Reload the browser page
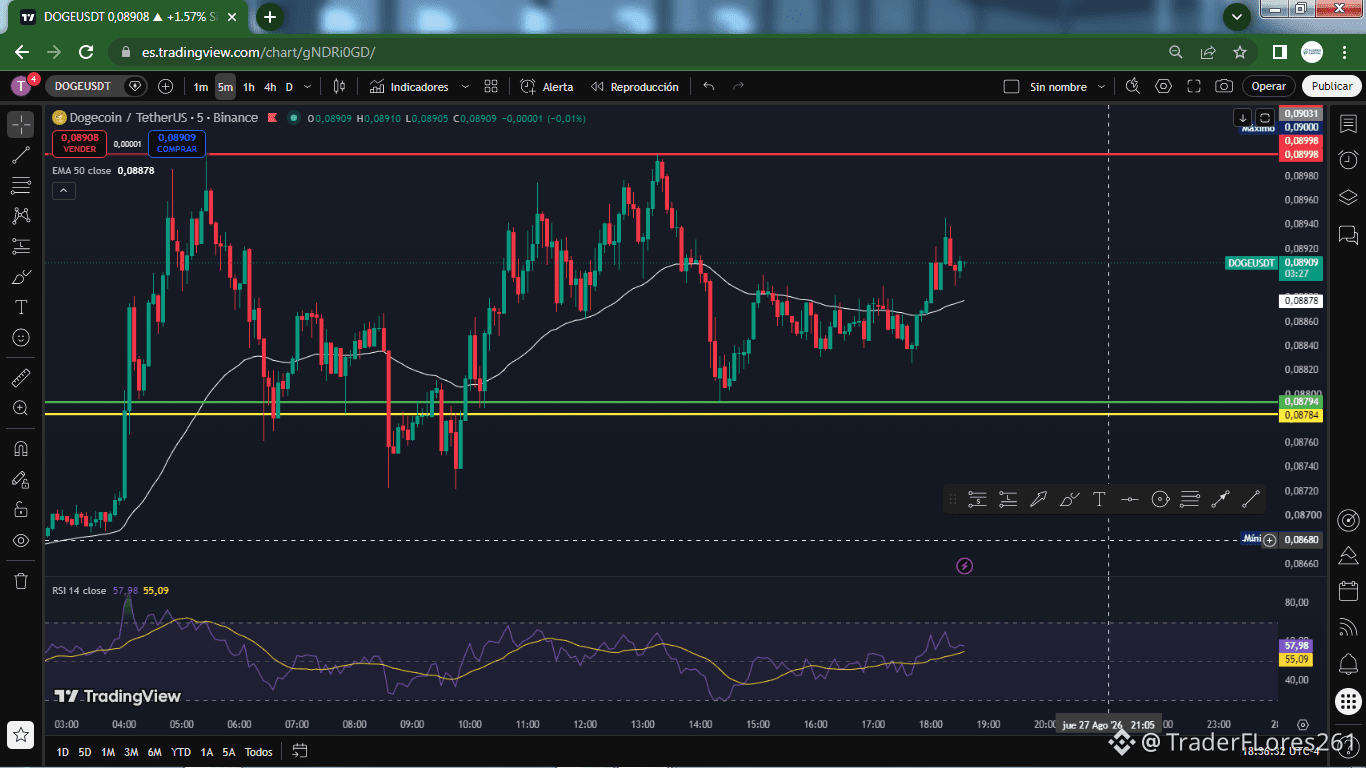 click(86, 52)
